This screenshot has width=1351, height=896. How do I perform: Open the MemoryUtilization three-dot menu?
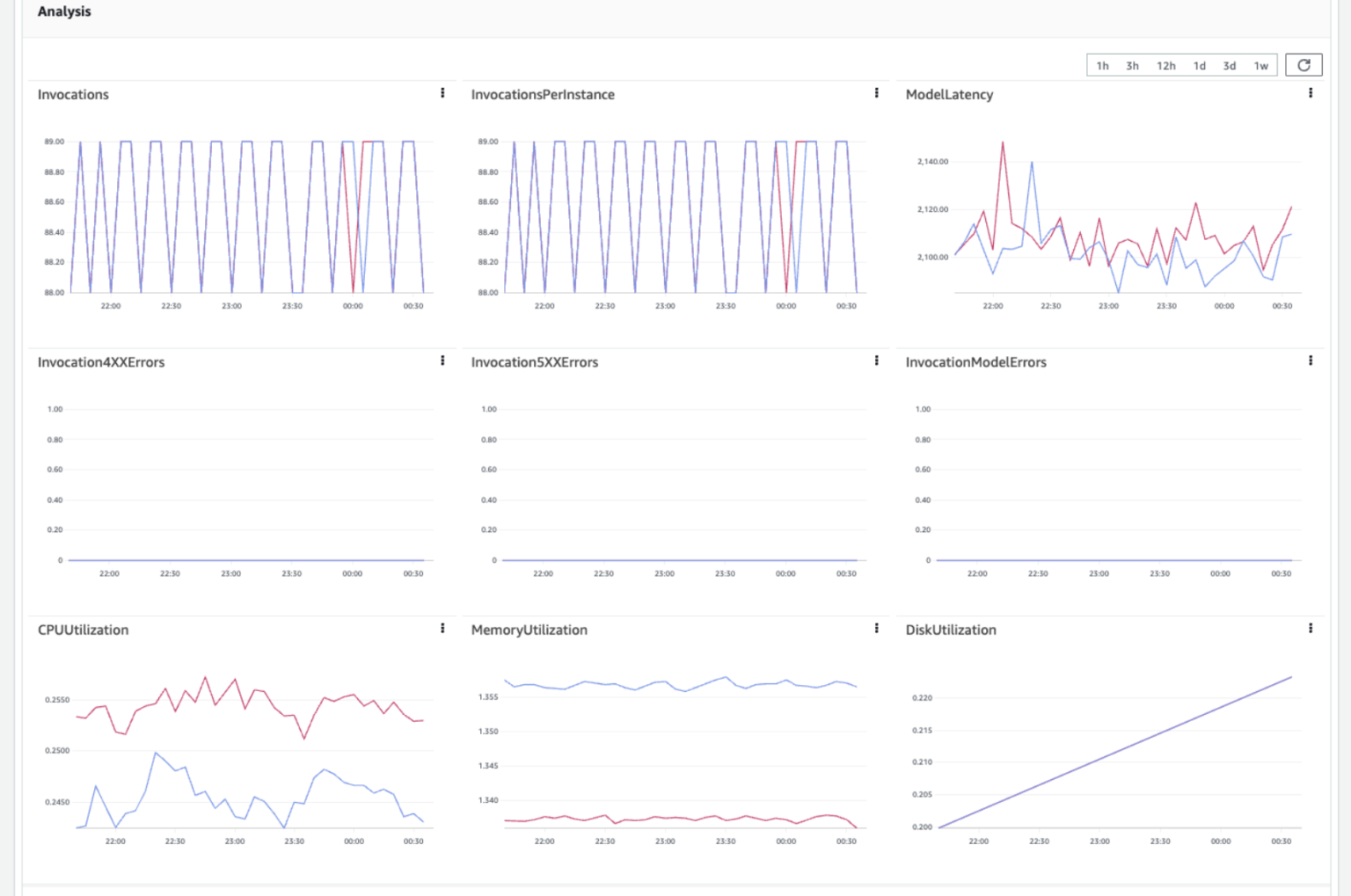[876, 629]
